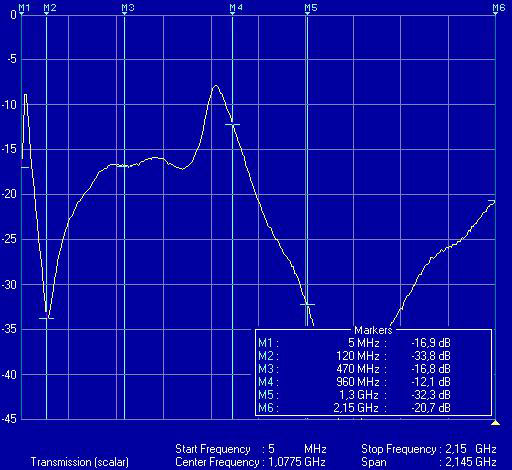Click the M5 marker at top
Image resolution: width=512 pixels, height=470 pixels.
311,7
